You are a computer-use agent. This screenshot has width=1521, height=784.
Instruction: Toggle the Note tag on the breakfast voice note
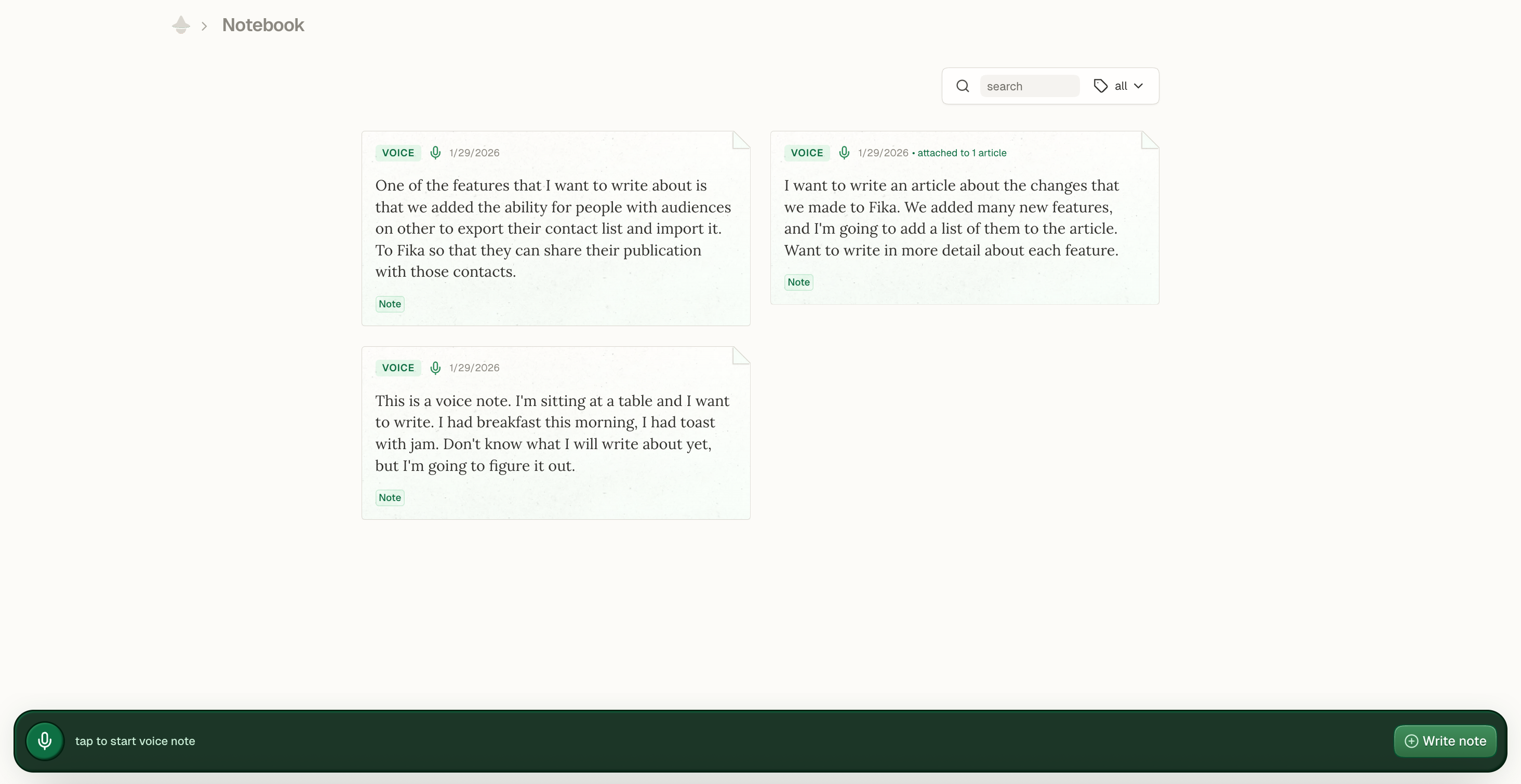(389, 497)
